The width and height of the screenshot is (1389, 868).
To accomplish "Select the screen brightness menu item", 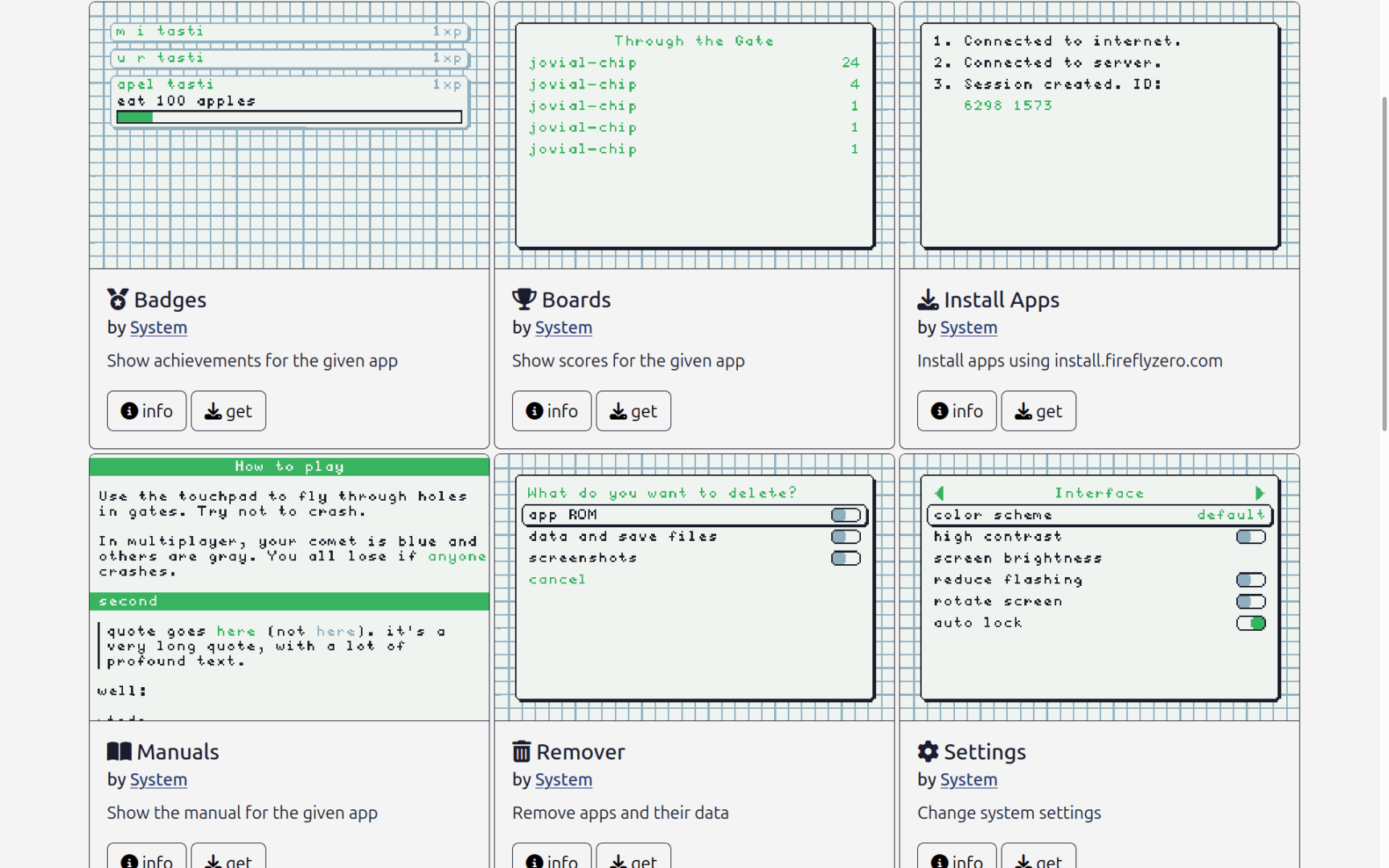I will 1018,558.
